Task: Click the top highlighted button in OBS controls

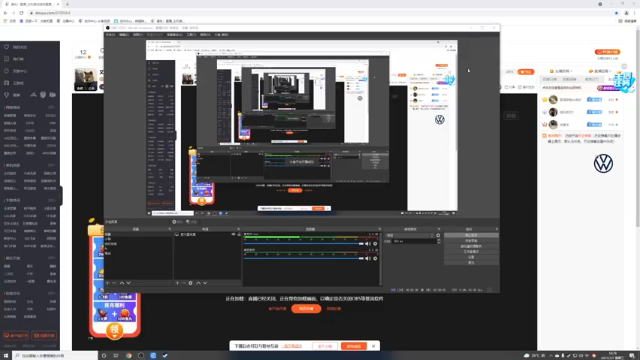Action: pos(471,236)
